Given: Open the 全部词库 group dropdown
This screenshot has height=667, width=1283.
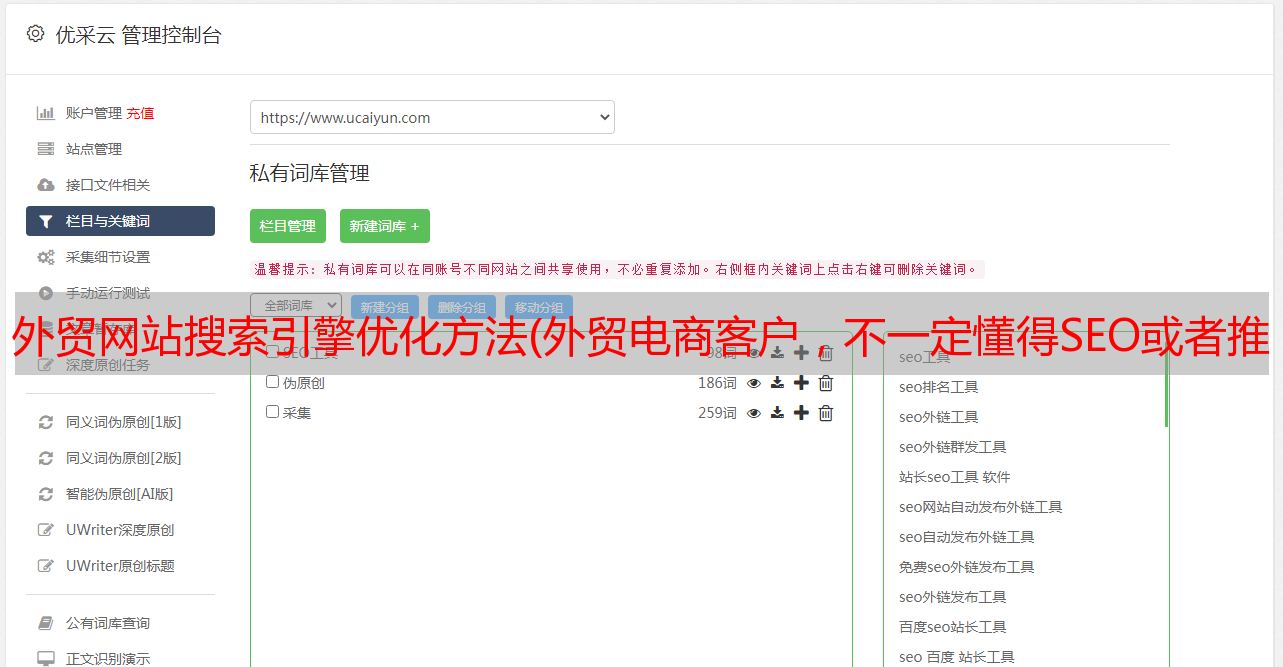Looking at the screenshot, I should pyautogui.click(x=296, y=306).
